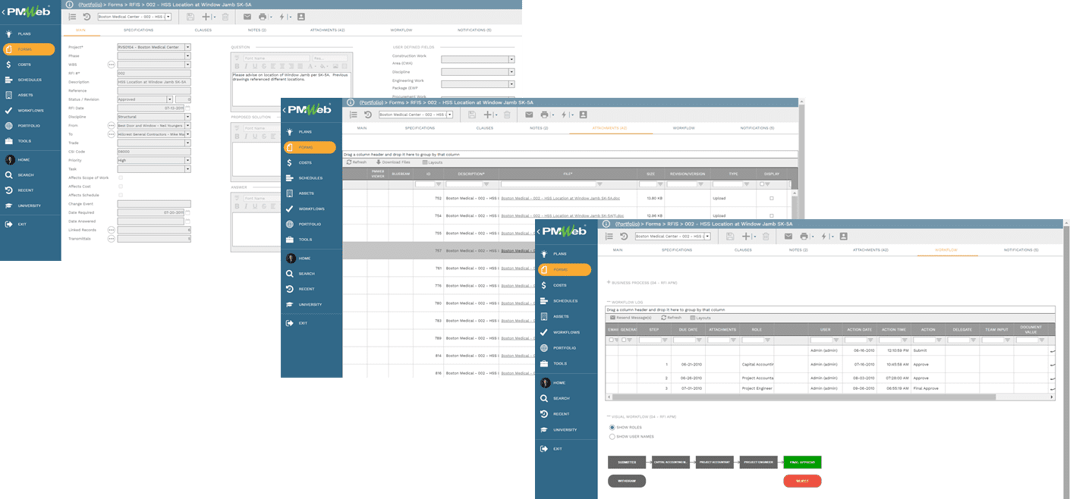Select the Show User Names radio button
Image resolution: width=1070 pixels, height=499 pixels.
click(x=612, y=436)
